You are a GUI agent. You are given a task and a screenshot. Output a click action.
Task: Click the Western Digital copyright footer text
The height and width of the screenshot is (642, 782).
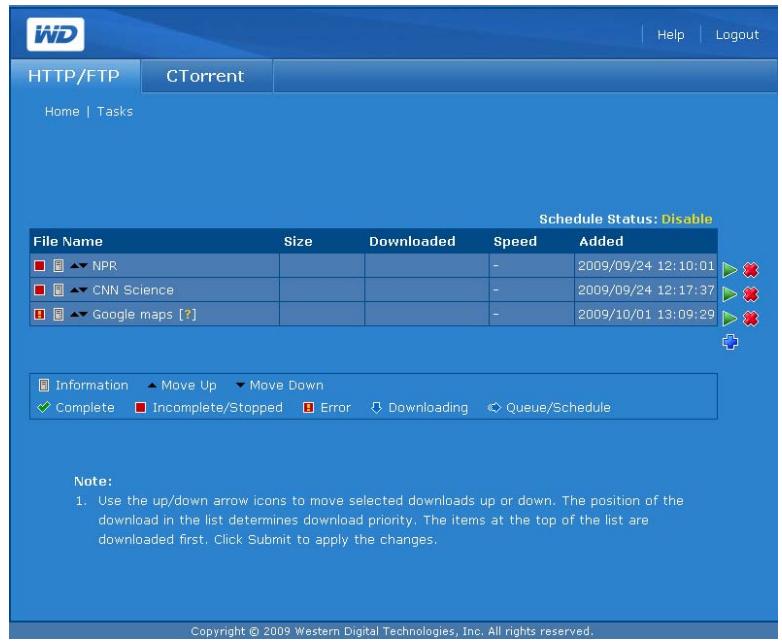[x=392, y=632]
